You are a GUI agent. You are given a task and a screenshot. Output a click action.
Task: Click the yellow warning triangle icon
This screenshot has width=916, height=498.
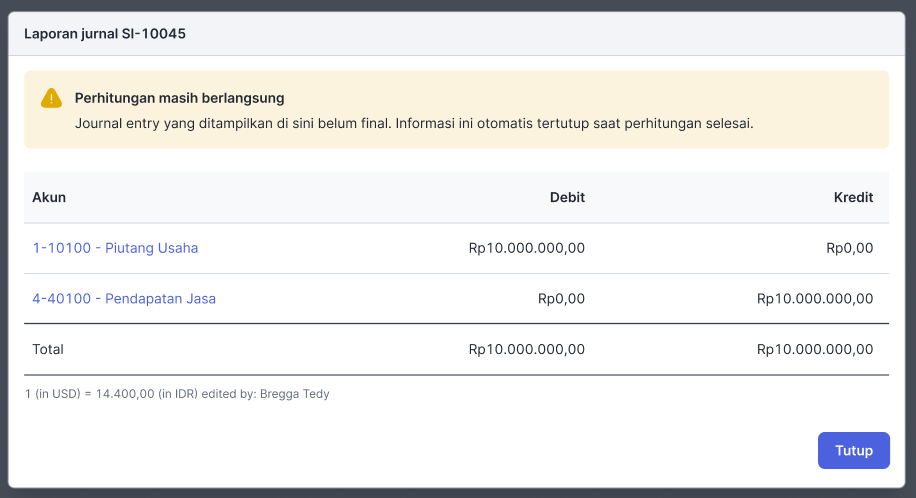click(51, 98)
